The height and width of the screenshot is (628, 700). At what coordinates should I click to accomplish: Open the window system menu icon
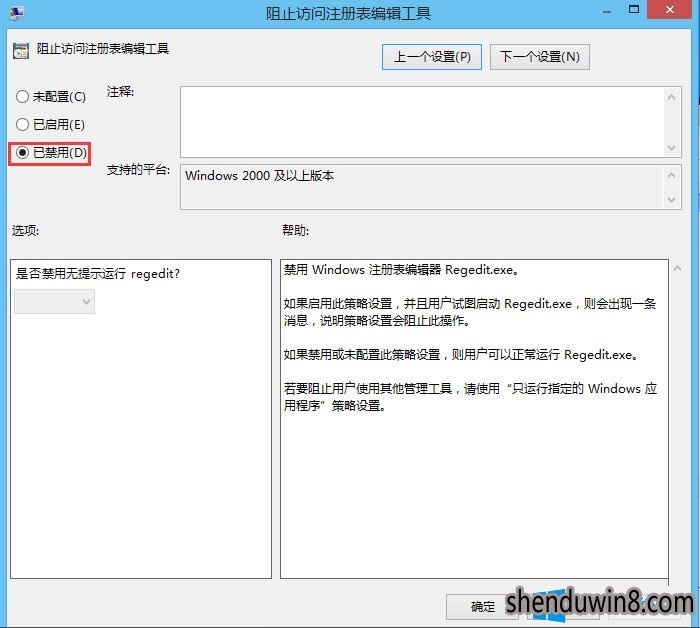click(17, 12)
